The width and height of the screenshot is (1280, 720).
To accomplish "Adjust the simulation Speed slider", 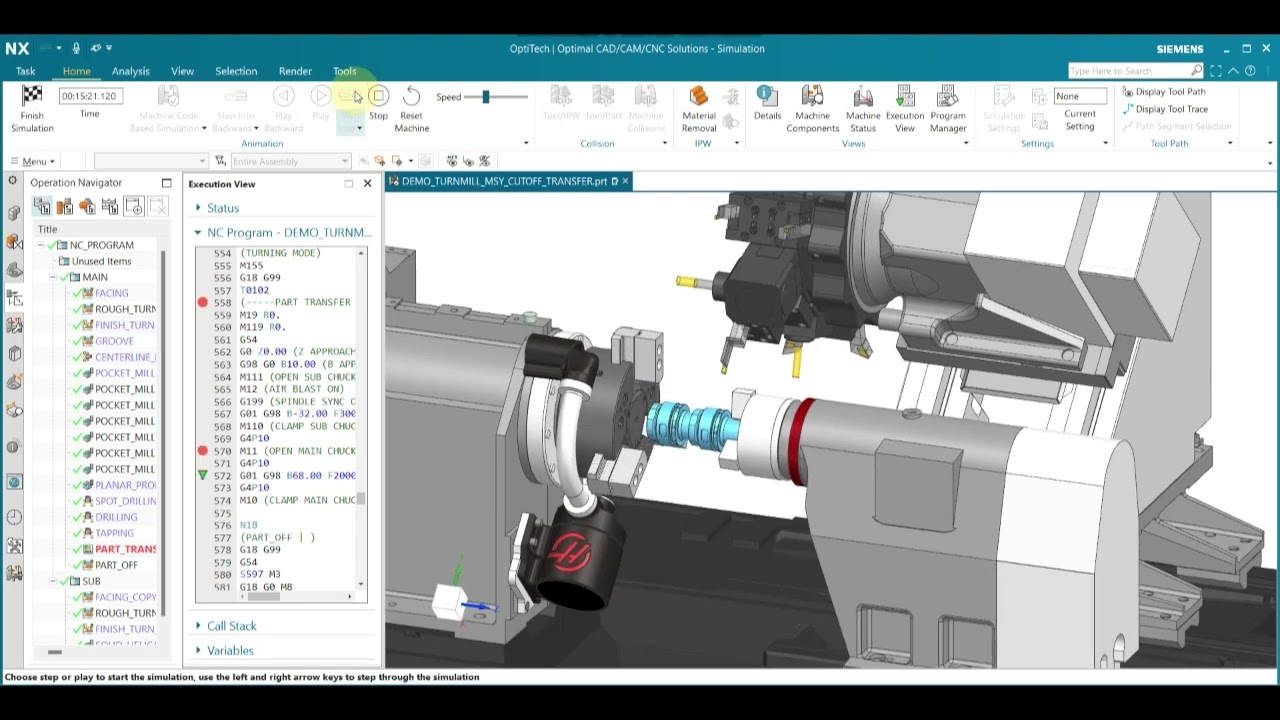I will pos(486,96).
